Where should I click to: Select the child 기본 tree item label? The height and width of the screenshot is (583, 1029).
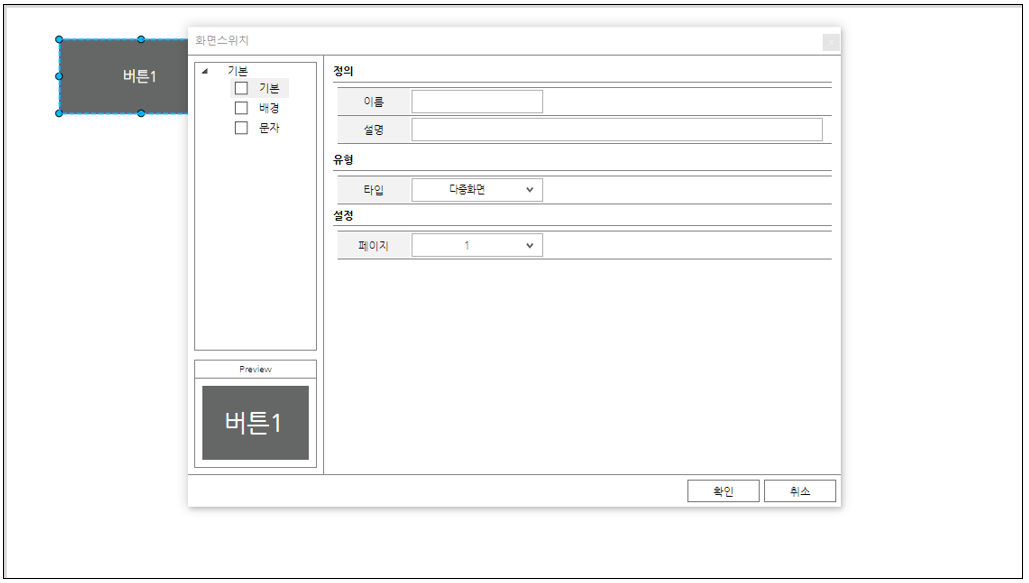[269, 88]
